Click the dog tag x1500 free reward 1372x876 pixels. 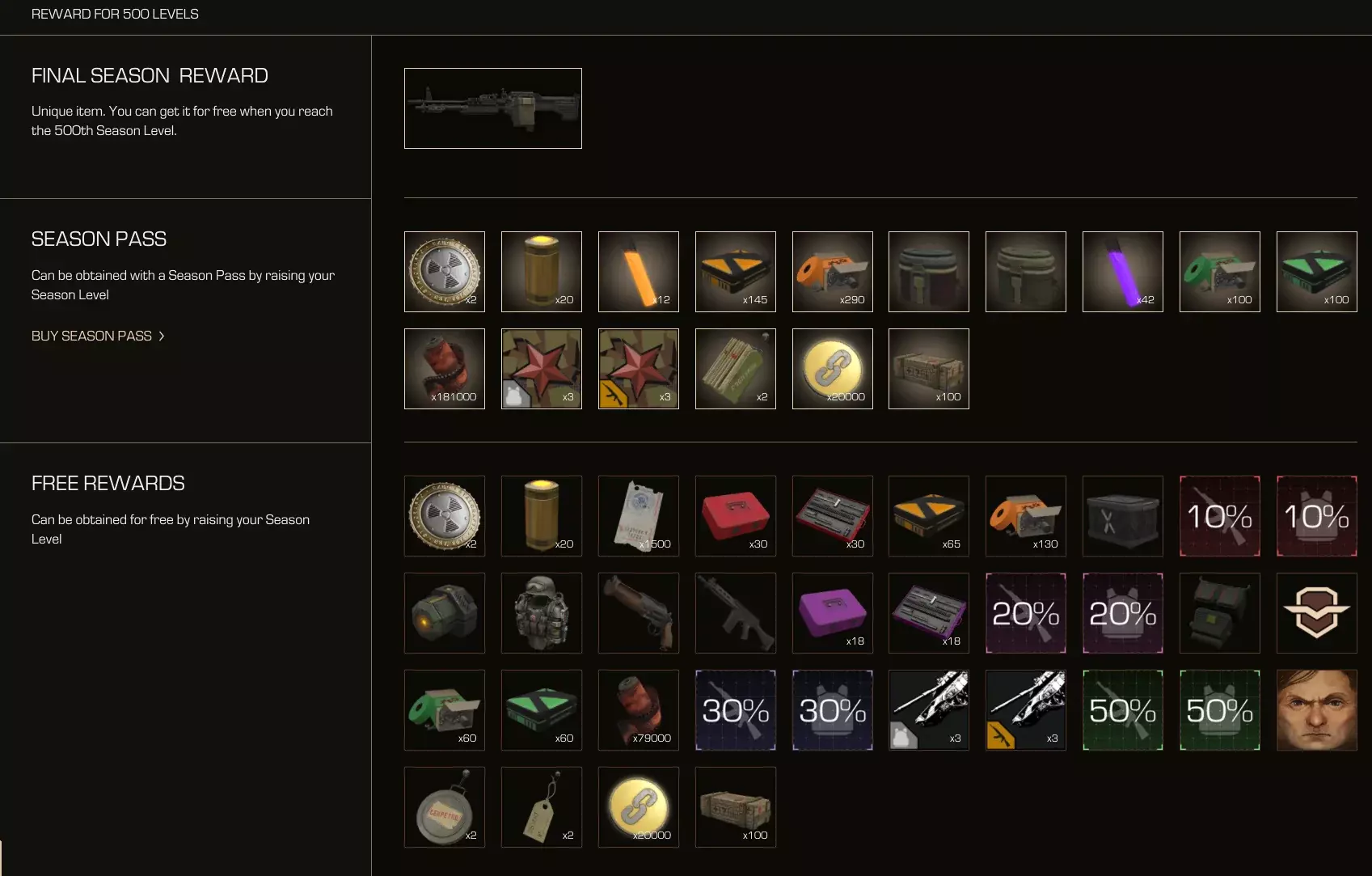639,516
